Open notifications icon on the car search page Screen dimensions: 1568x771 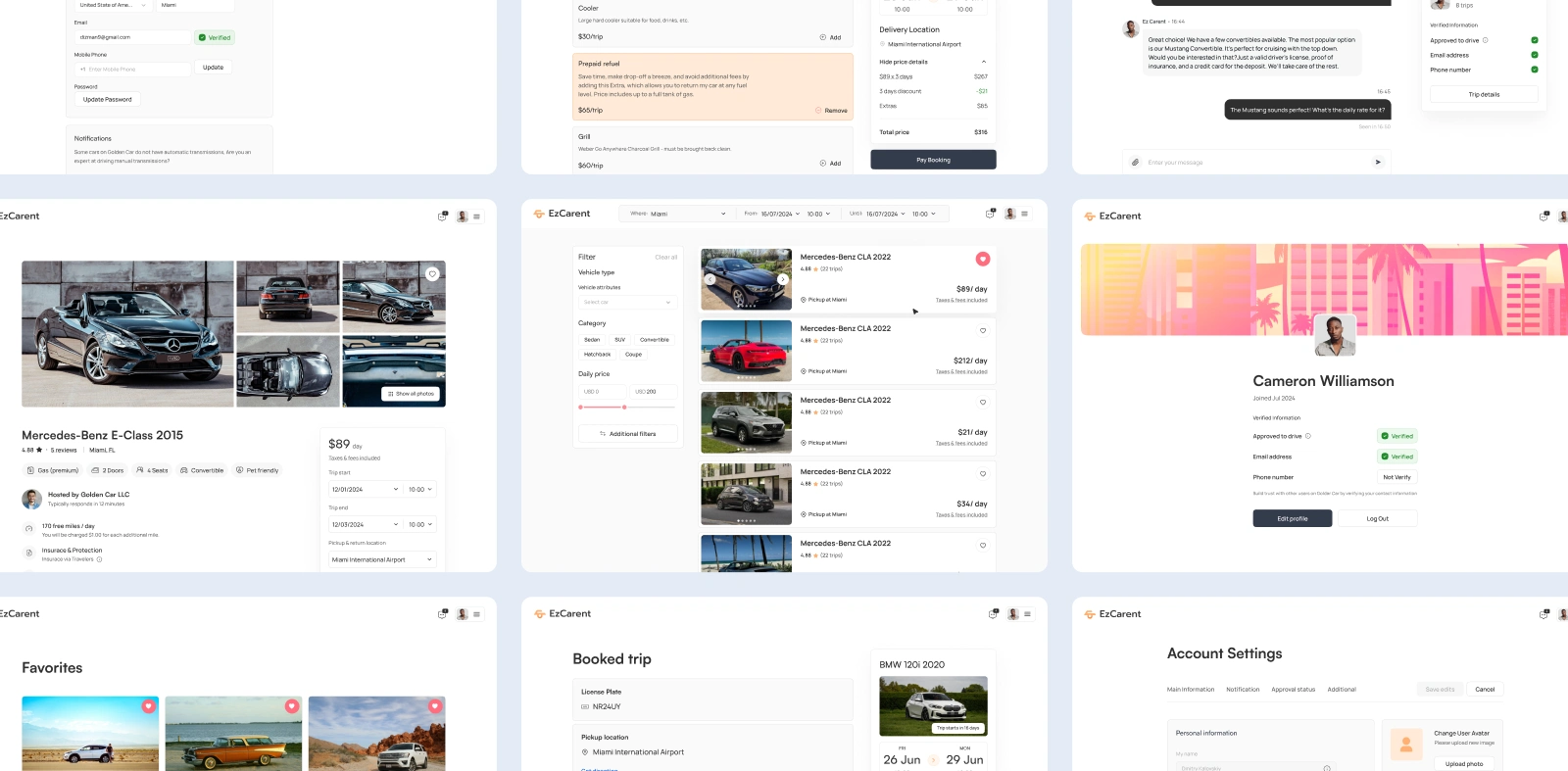pyautogui.click(x=990, y=214)
